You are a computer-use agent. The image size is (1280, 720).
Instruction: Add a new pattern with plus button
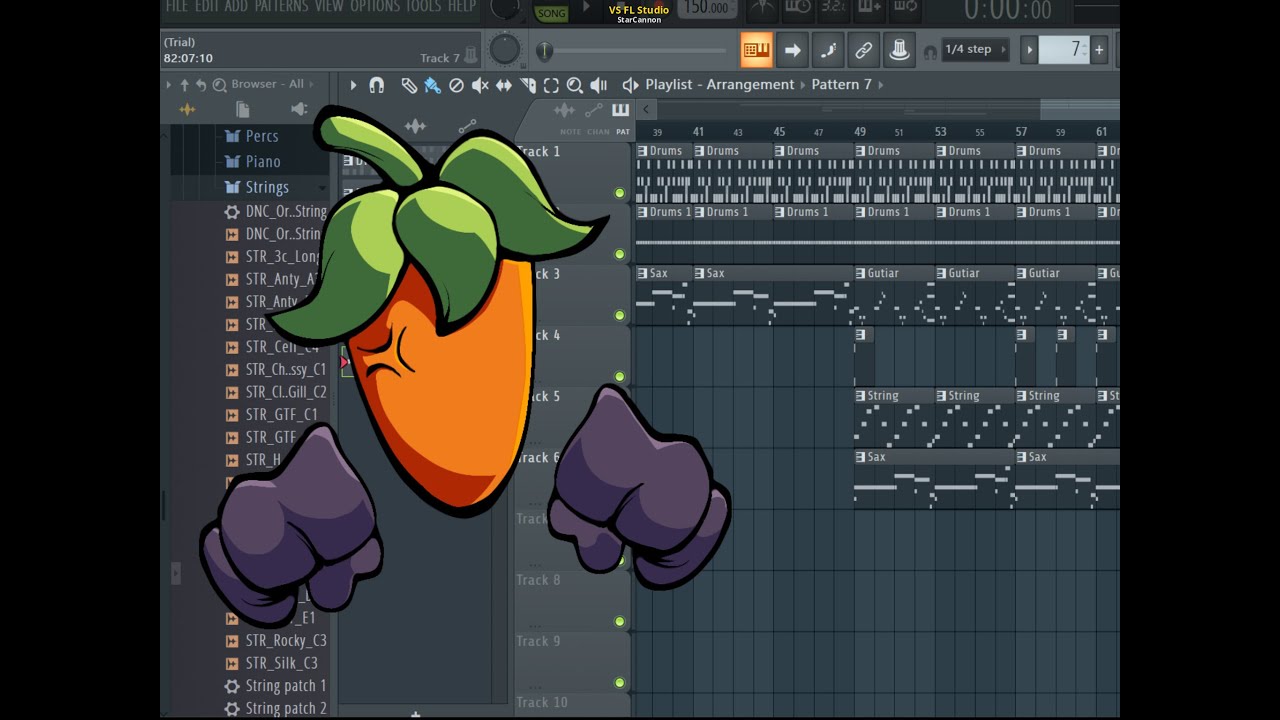pos(1099,50)
